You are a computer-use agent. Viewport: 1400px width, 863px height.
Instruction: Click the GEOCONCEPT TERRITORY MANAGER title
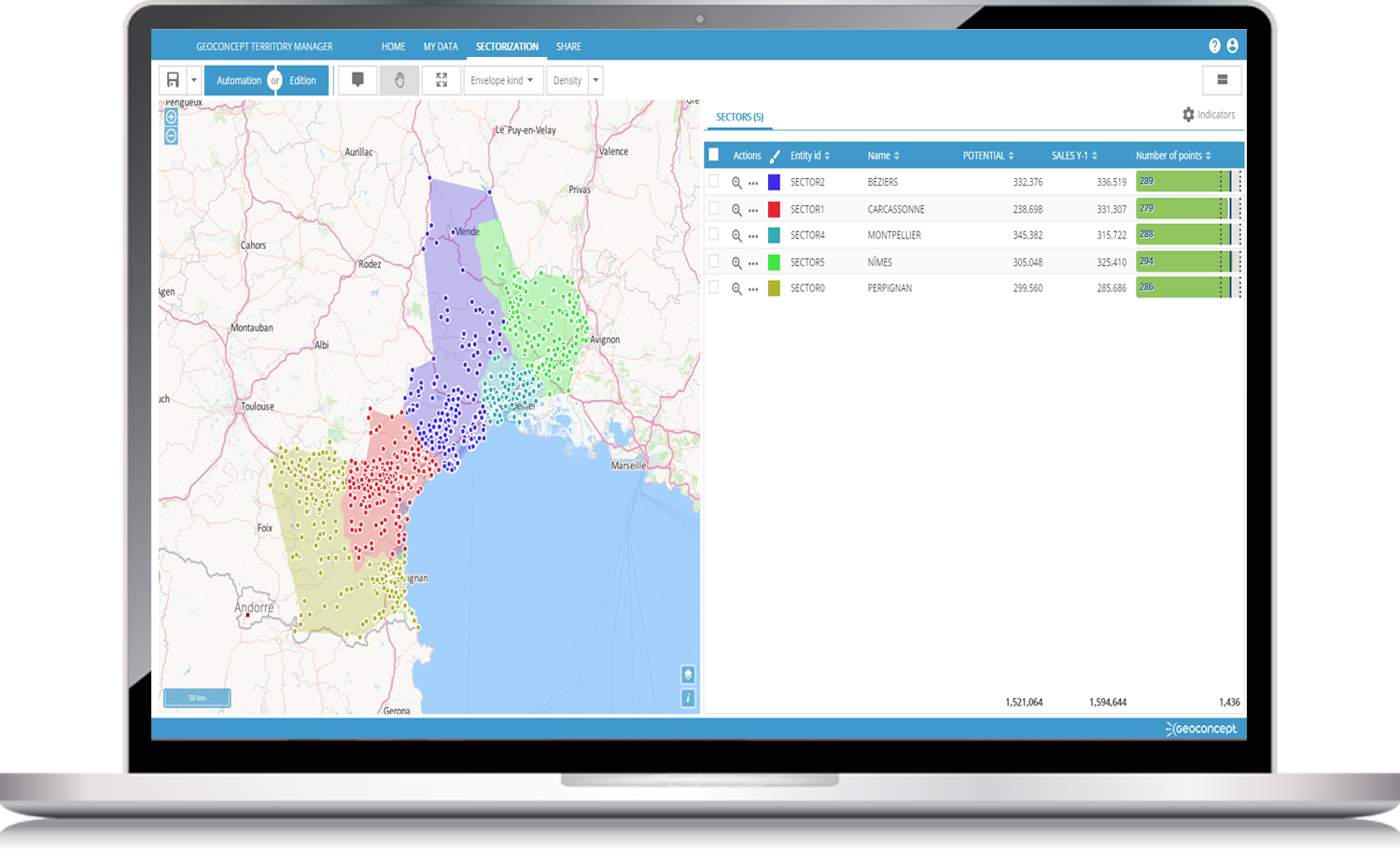264,47
